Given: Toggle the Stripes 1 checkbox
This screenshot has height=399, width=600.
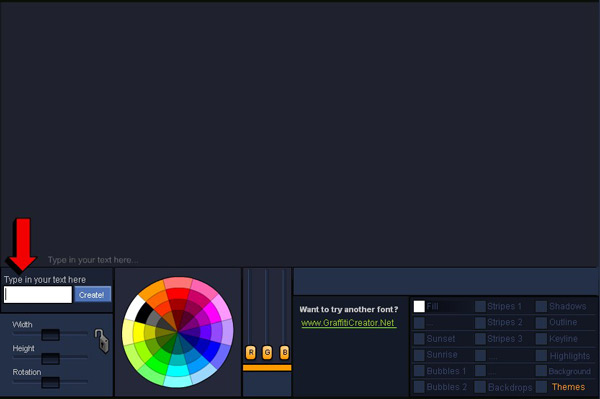Looking at the screenshot, I should click(480, 306).
